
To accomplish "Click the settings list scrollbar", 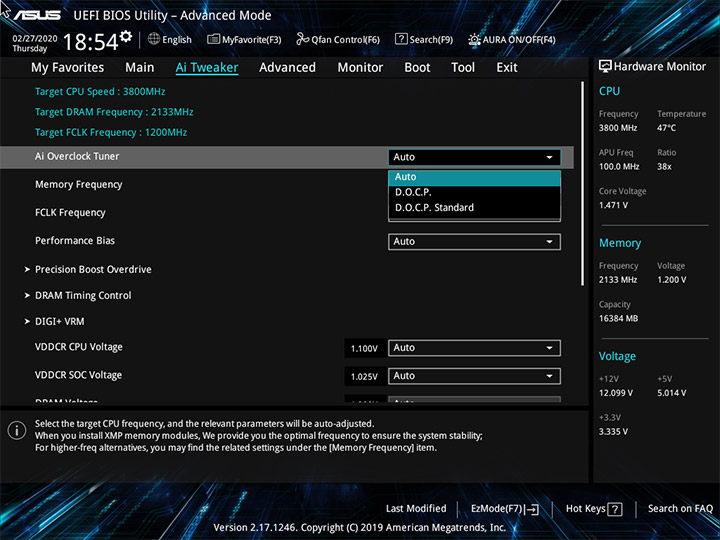I will (x=583, y=184).
